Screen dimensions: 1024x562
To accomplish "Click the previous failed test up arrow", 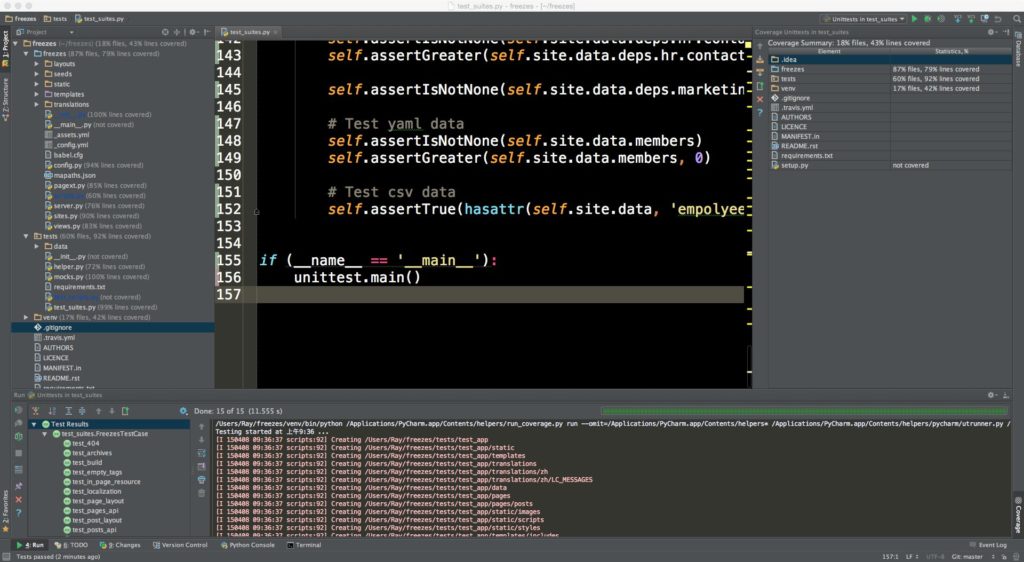I will pos(99,411).
